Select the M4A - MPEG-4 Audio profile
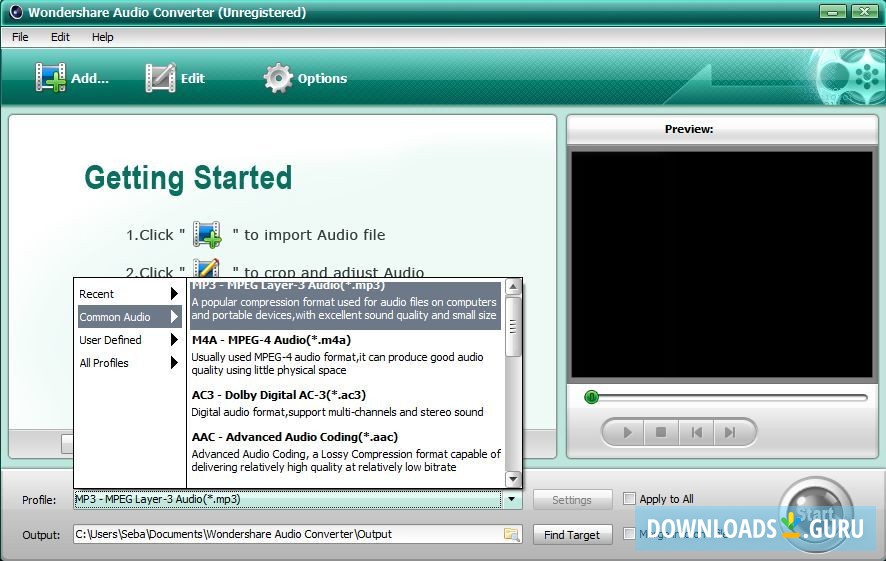Image resolution: width=886 pixels, height=561 pixels. click(345, 355)
